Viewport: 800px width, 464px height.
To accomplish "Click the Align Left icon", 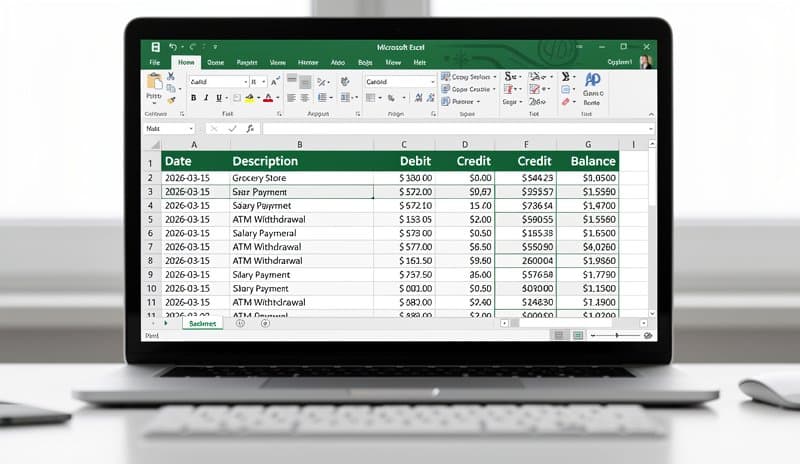I will point(291,98).
